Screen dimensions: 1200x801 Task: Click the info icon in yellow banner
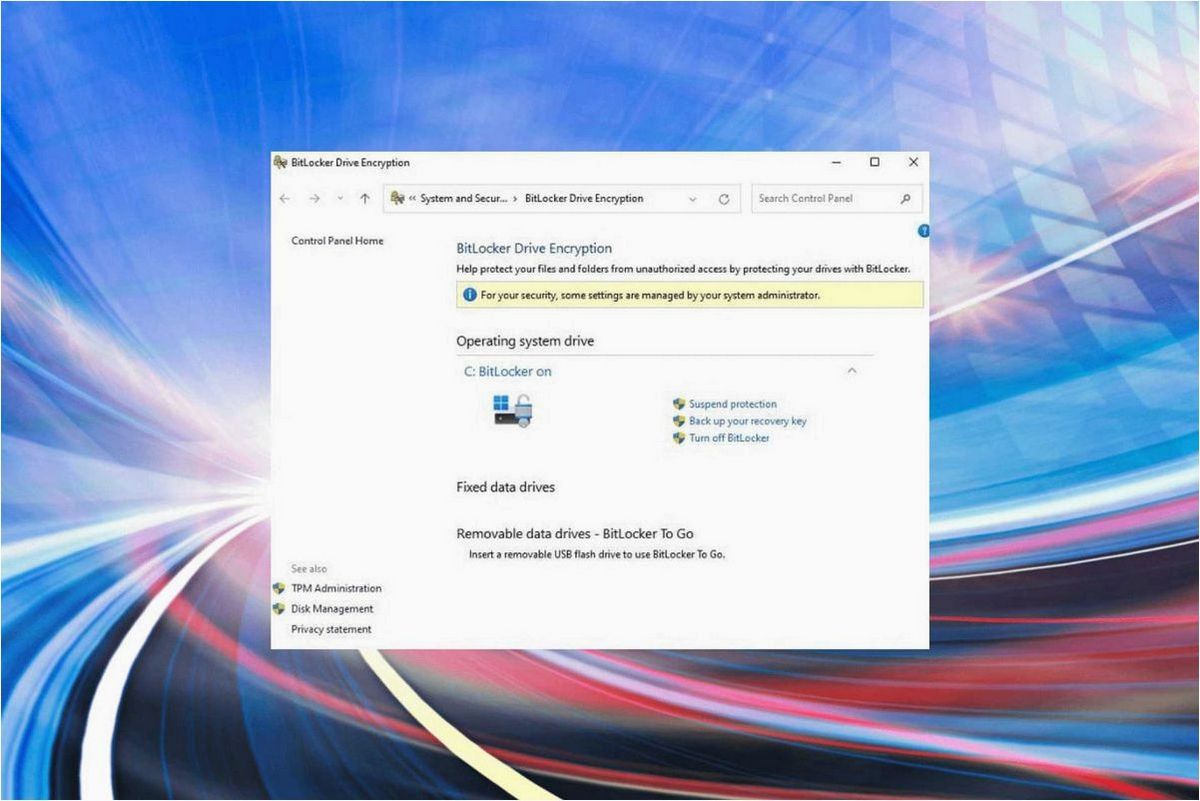[469, 295]
